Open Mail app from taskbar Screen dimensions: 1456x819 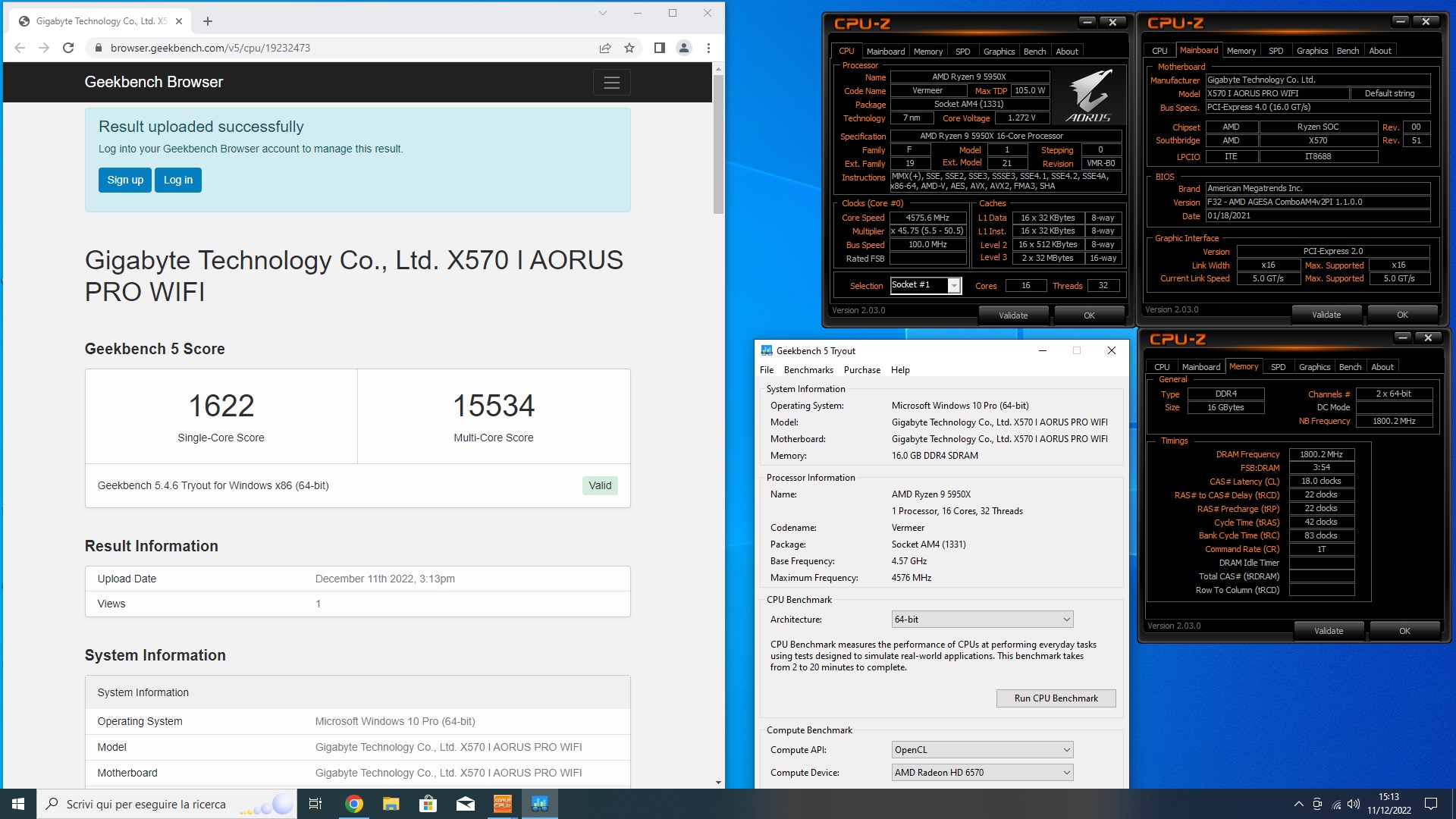pyautogui.click(x=466, y=804)
